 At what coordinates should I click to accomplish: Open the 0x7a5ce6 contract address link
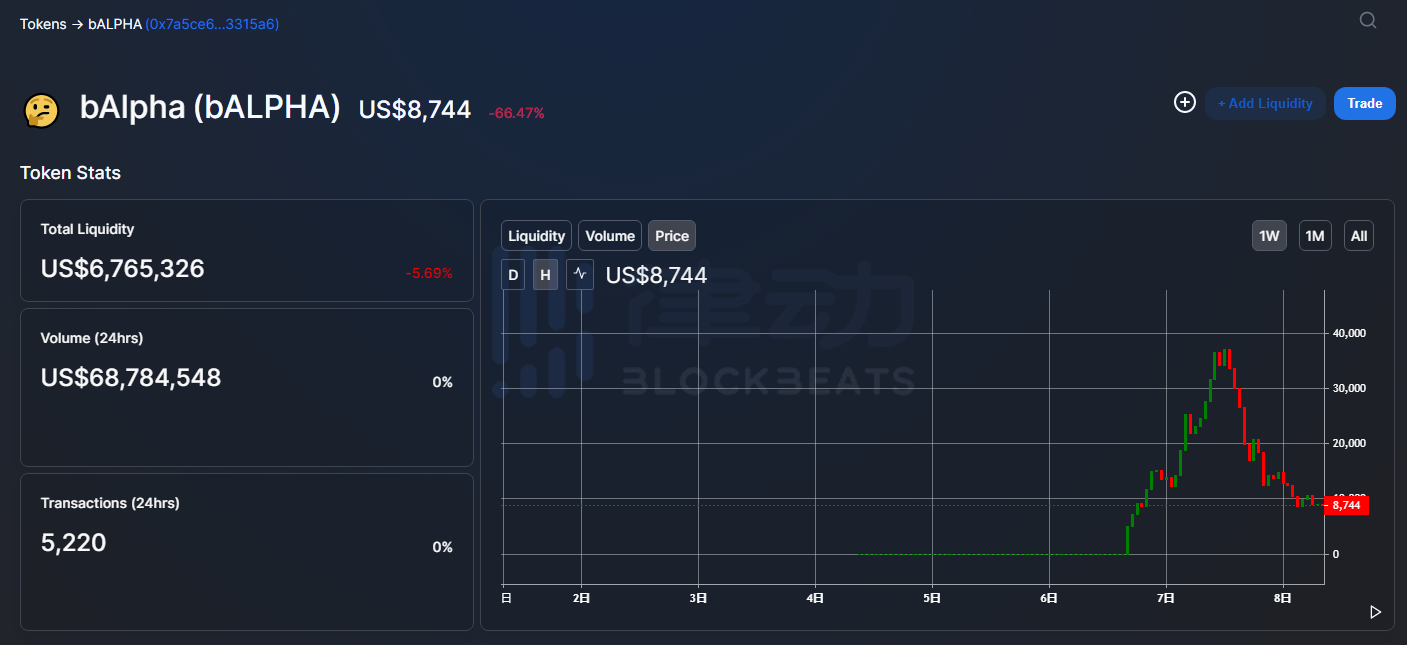click(212, 24)
